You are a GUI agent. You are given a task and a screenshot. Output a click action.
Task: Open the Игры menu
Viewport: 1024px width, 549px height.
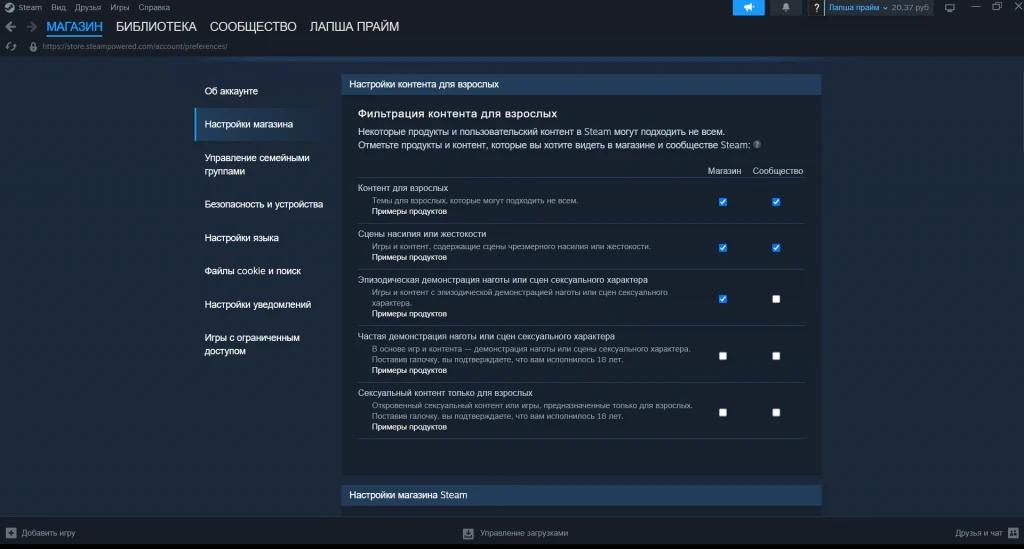pos(120,7)
